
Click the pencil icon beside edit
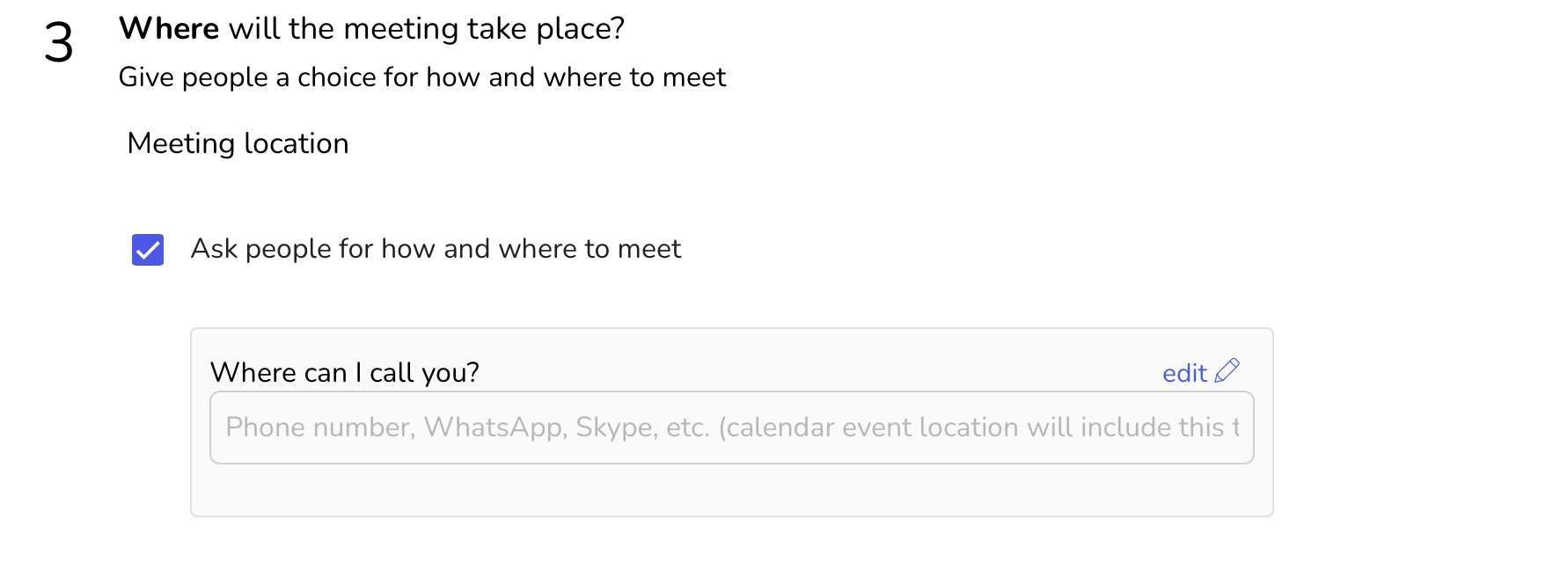pos(1227,371)
